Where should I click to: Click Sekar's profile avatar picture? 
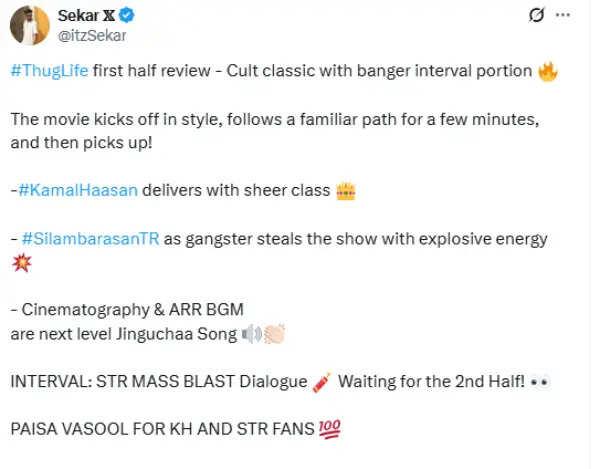30,26
